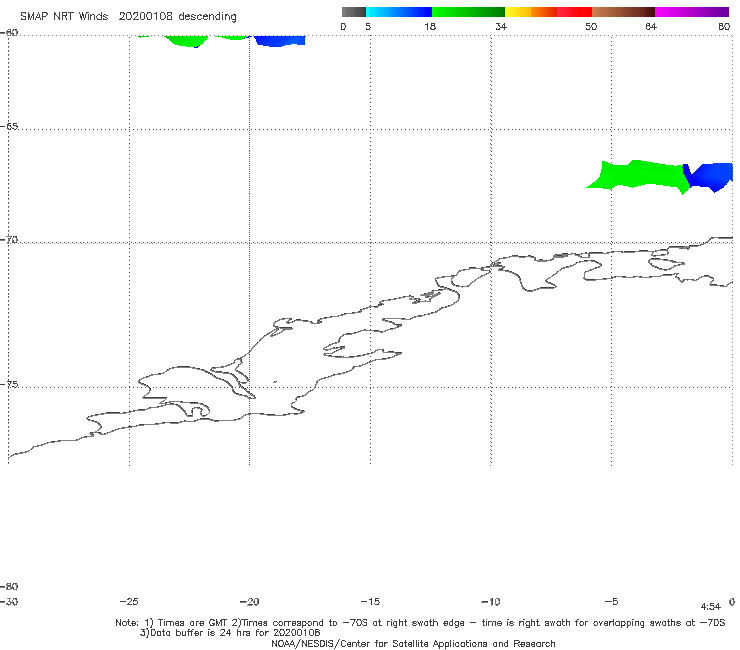The height and width of the screenshot is (650, 740).
Task: Click the -25 longitude axis label
Action: click(129, 601)
